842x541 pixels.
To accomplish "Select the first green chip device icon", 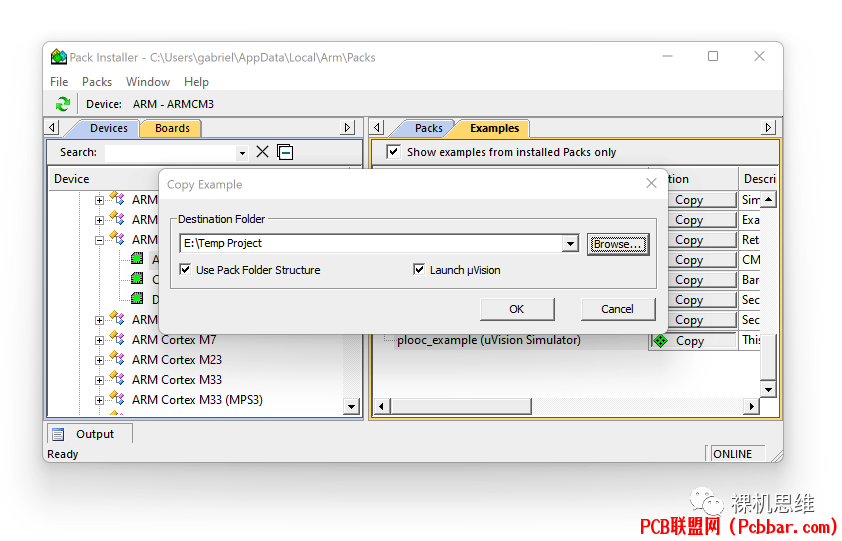I will click(x=137, y=259).
